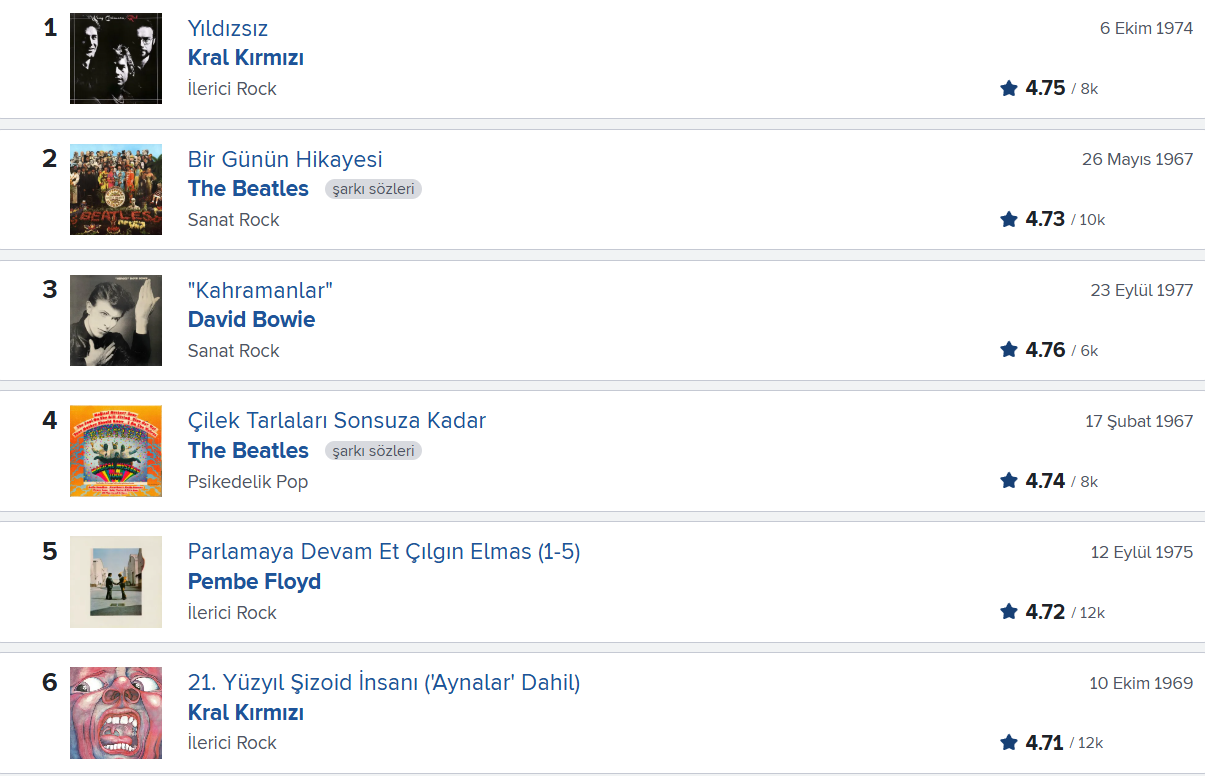Screen dimensions: 1205x776
Task: Open the Wish You Were Here cover thumbnail
Action: coord(116,583)
